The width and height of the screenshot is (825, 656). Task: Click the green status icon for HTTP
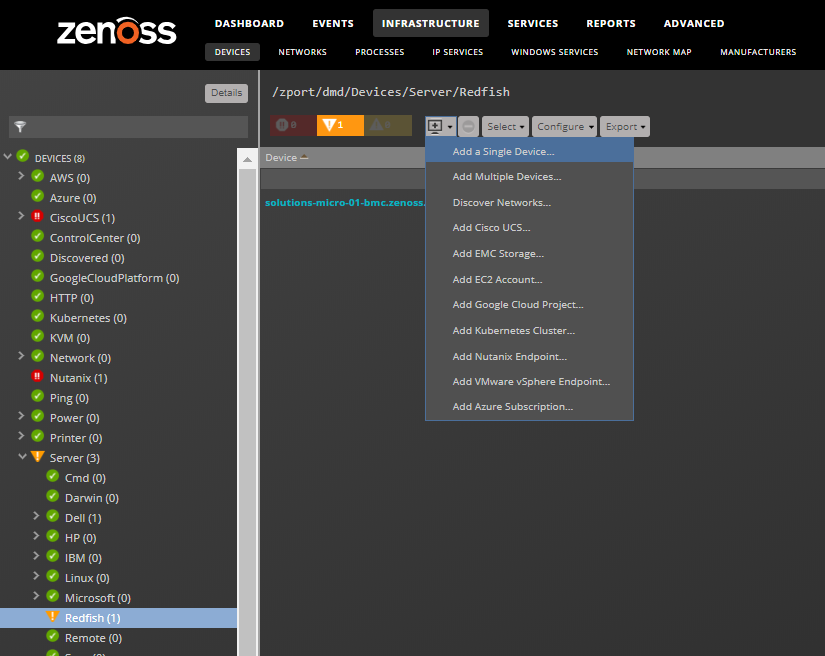pos(37,296)
